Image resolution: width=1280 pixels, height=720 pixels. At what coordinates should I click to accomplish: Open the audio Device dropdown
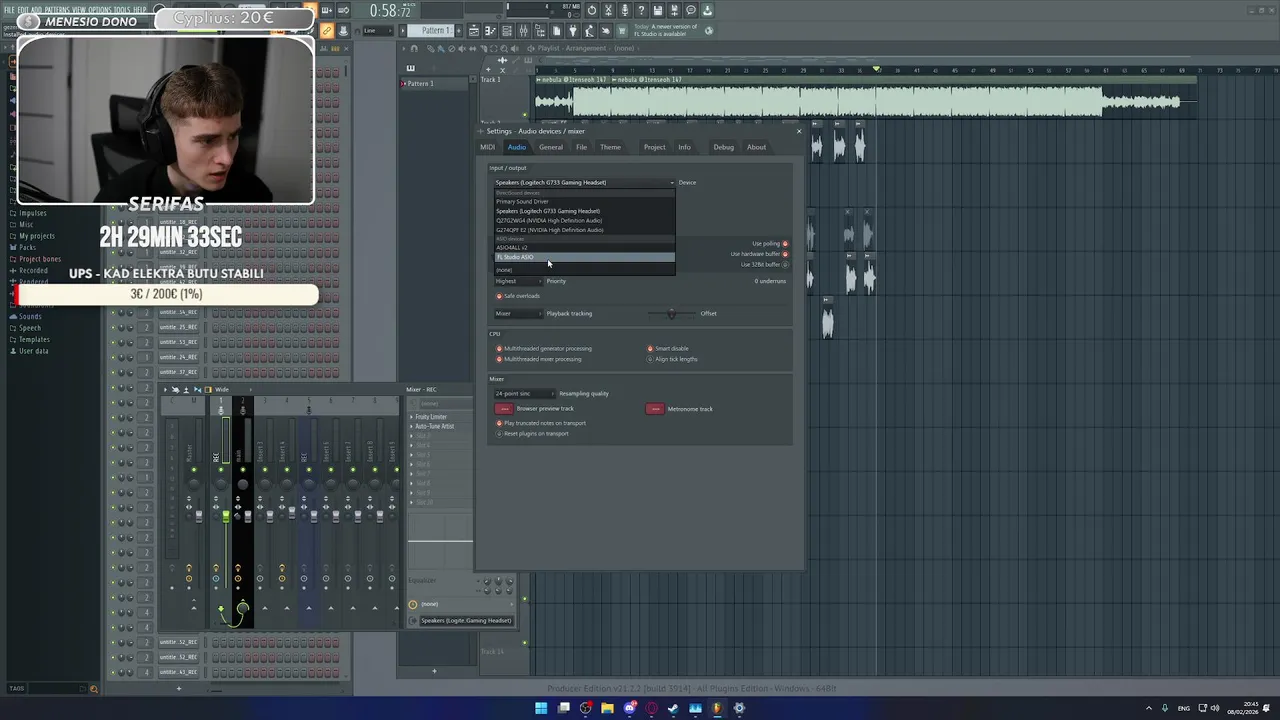click(x=584, y=183)
